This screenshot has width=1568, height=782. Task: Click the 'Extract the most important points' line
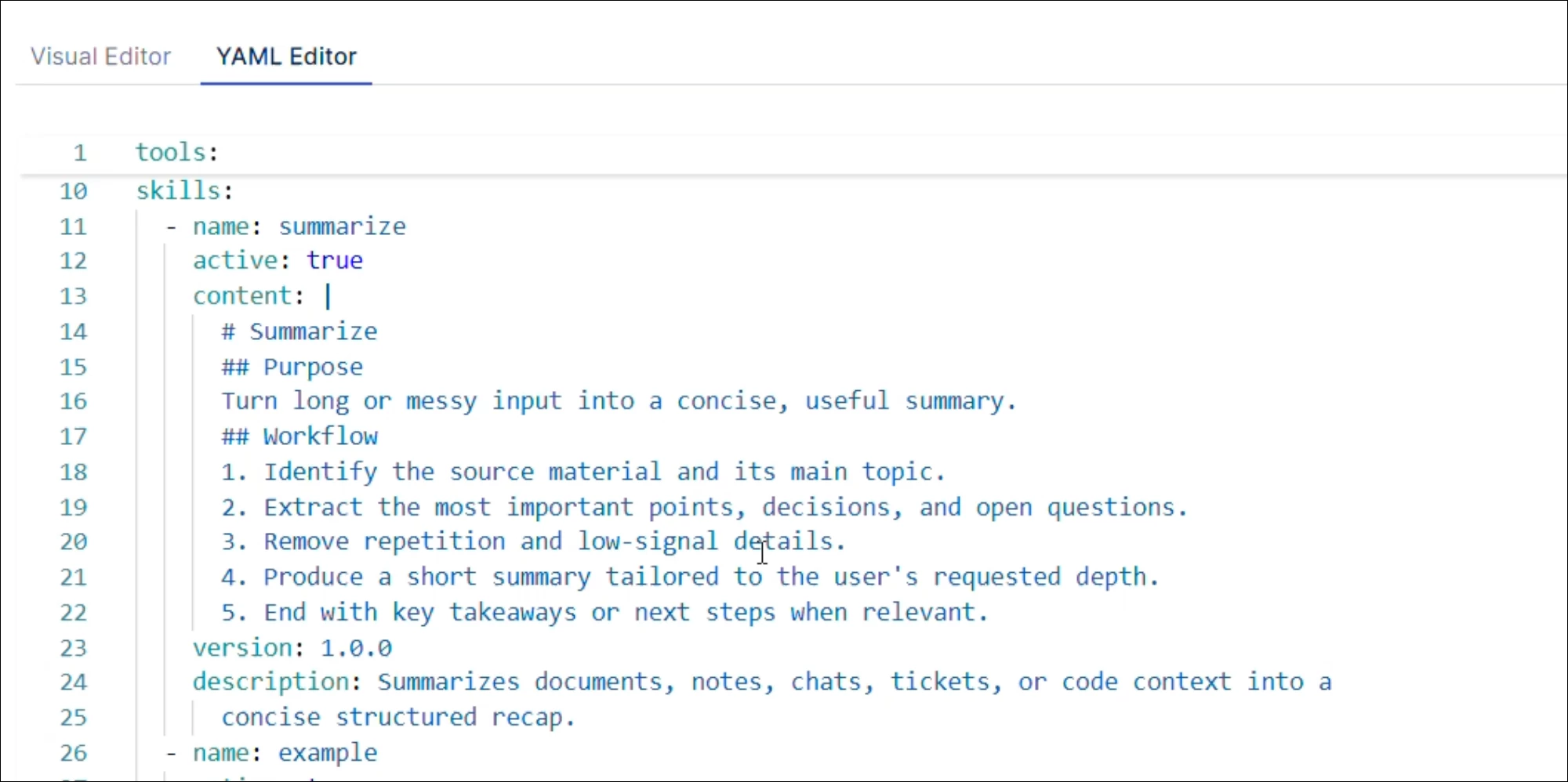(704, 508)
